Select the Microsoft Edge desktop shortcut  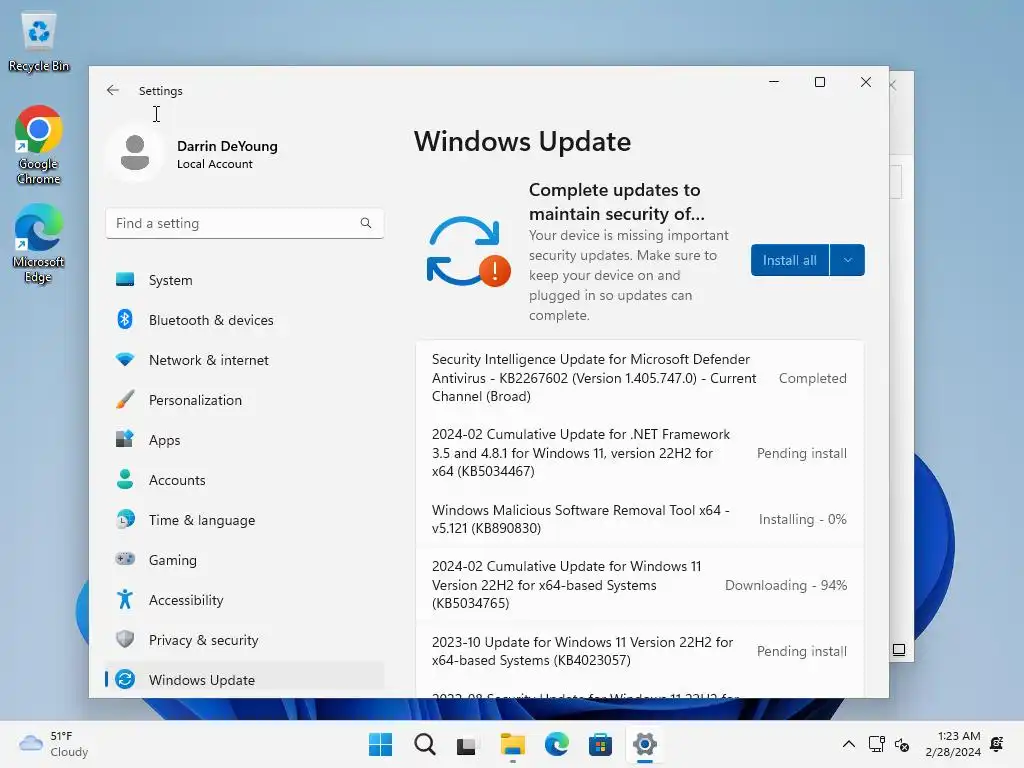pos(39,243)
